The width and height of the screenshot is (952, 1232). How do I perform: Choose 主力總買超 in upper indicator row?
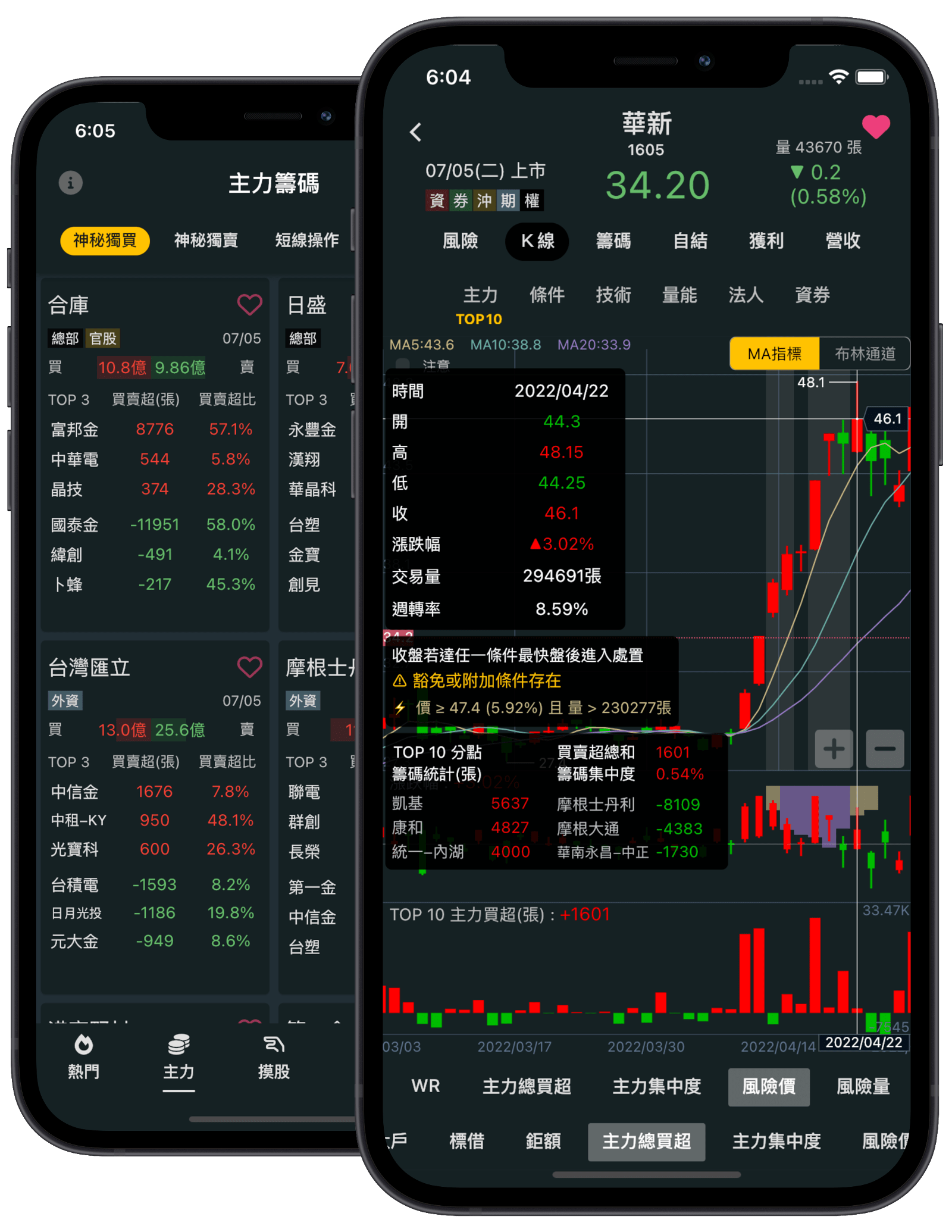coord(527,1086)
